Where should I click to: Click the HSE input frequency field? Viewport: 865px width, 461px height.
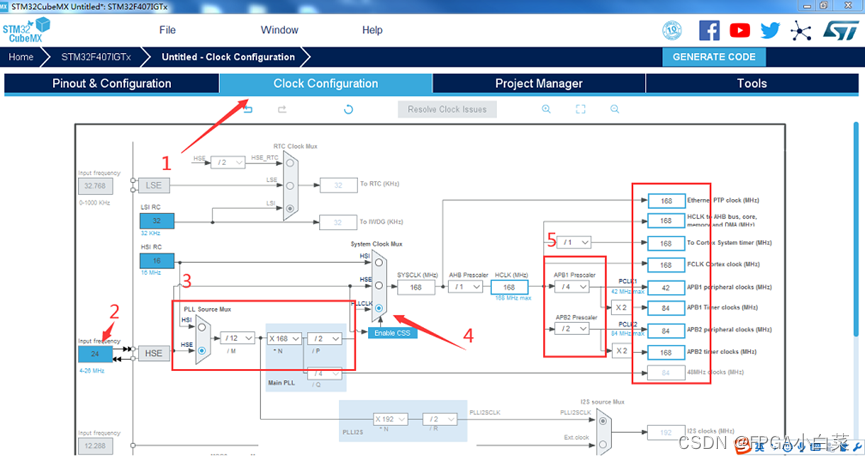coord(95,354)
